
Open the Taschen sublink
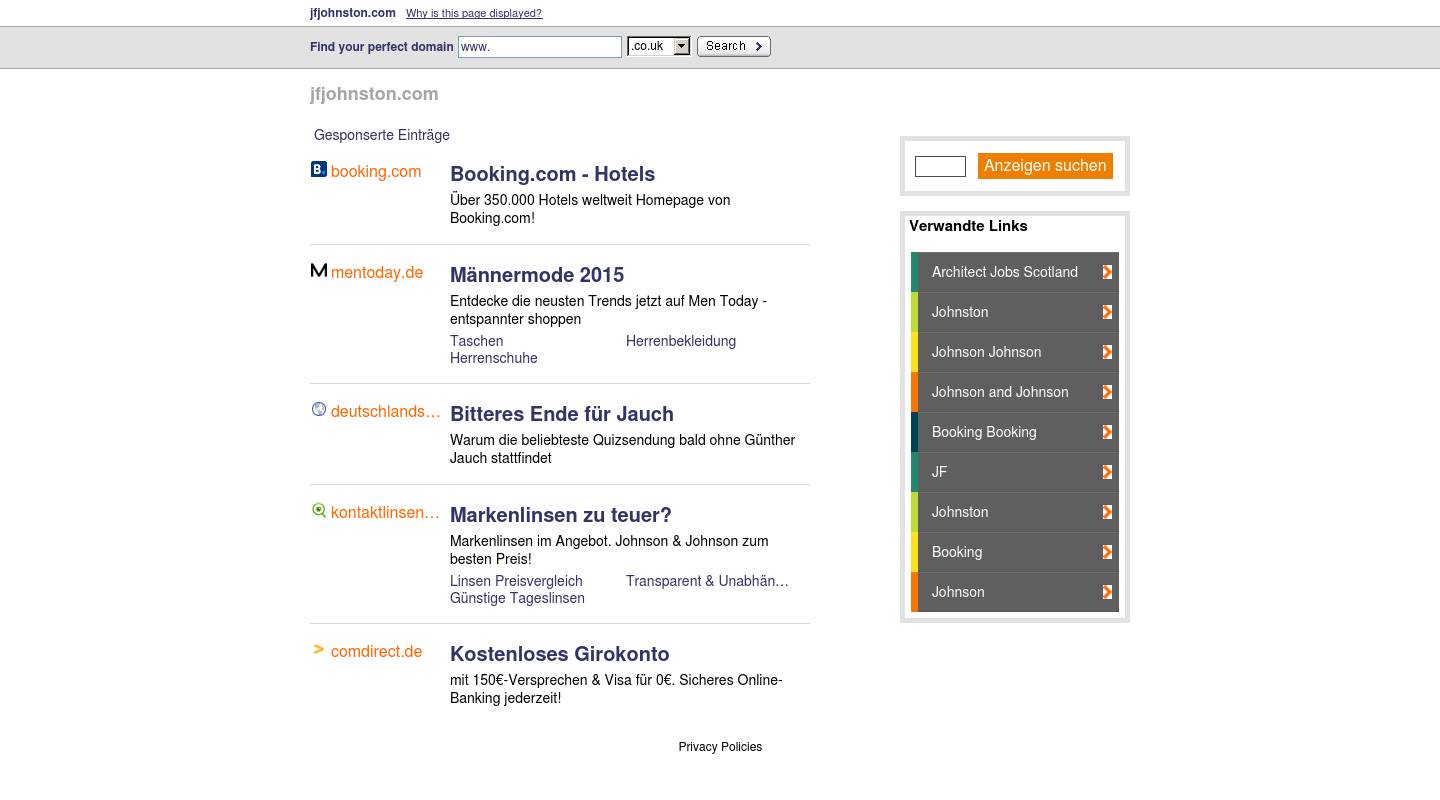point(476,341)
